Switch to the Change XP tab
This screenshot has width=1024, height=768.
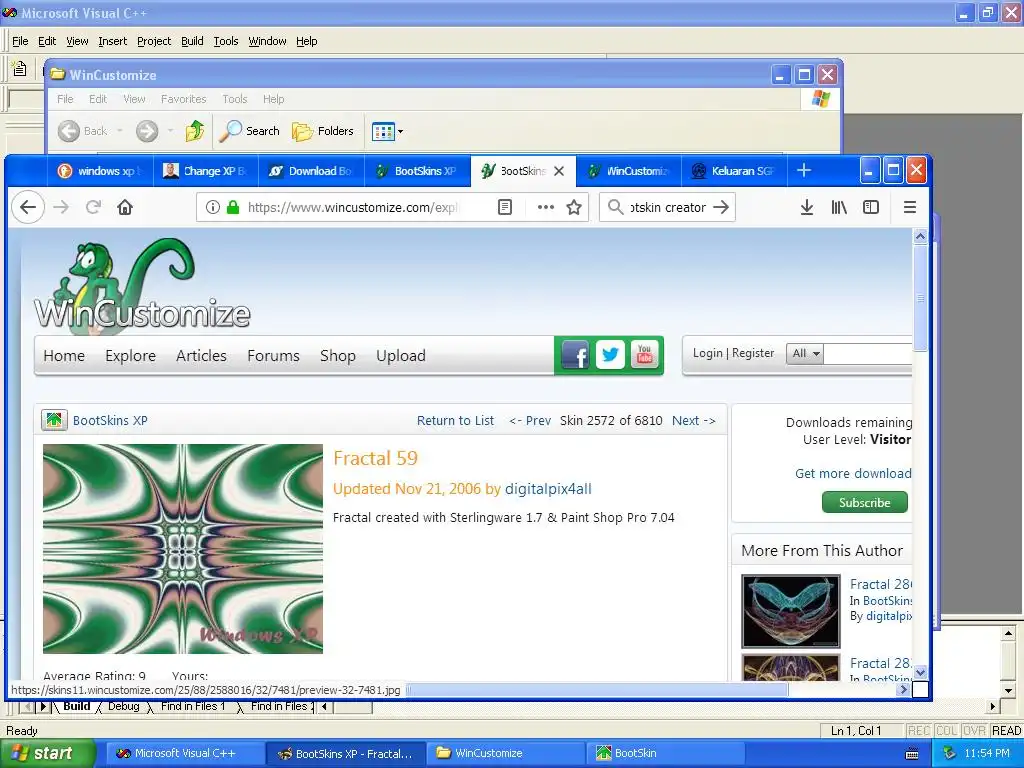tap(205, 171)
